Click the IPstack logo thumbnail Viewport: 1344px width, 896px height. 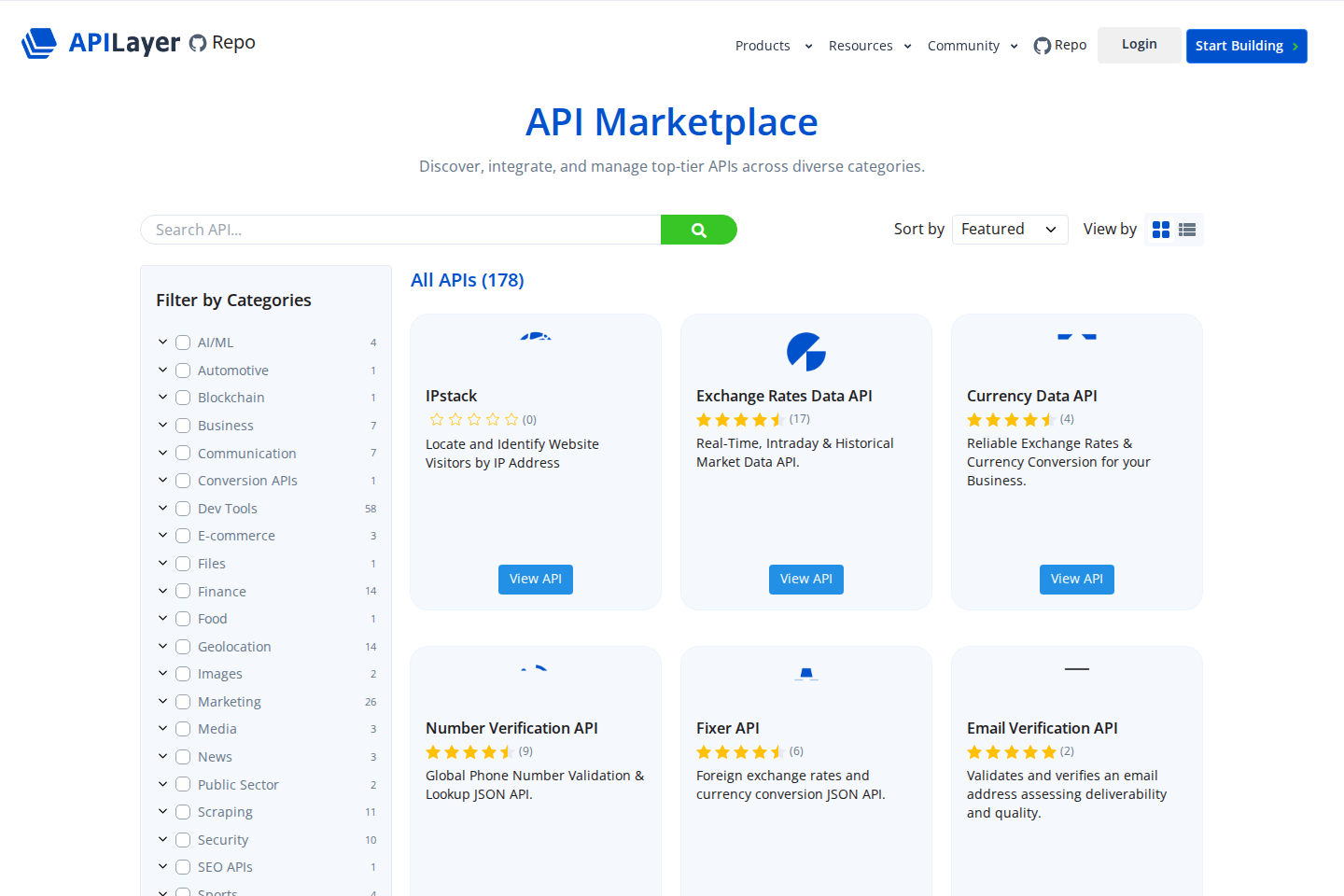[535, 338]
